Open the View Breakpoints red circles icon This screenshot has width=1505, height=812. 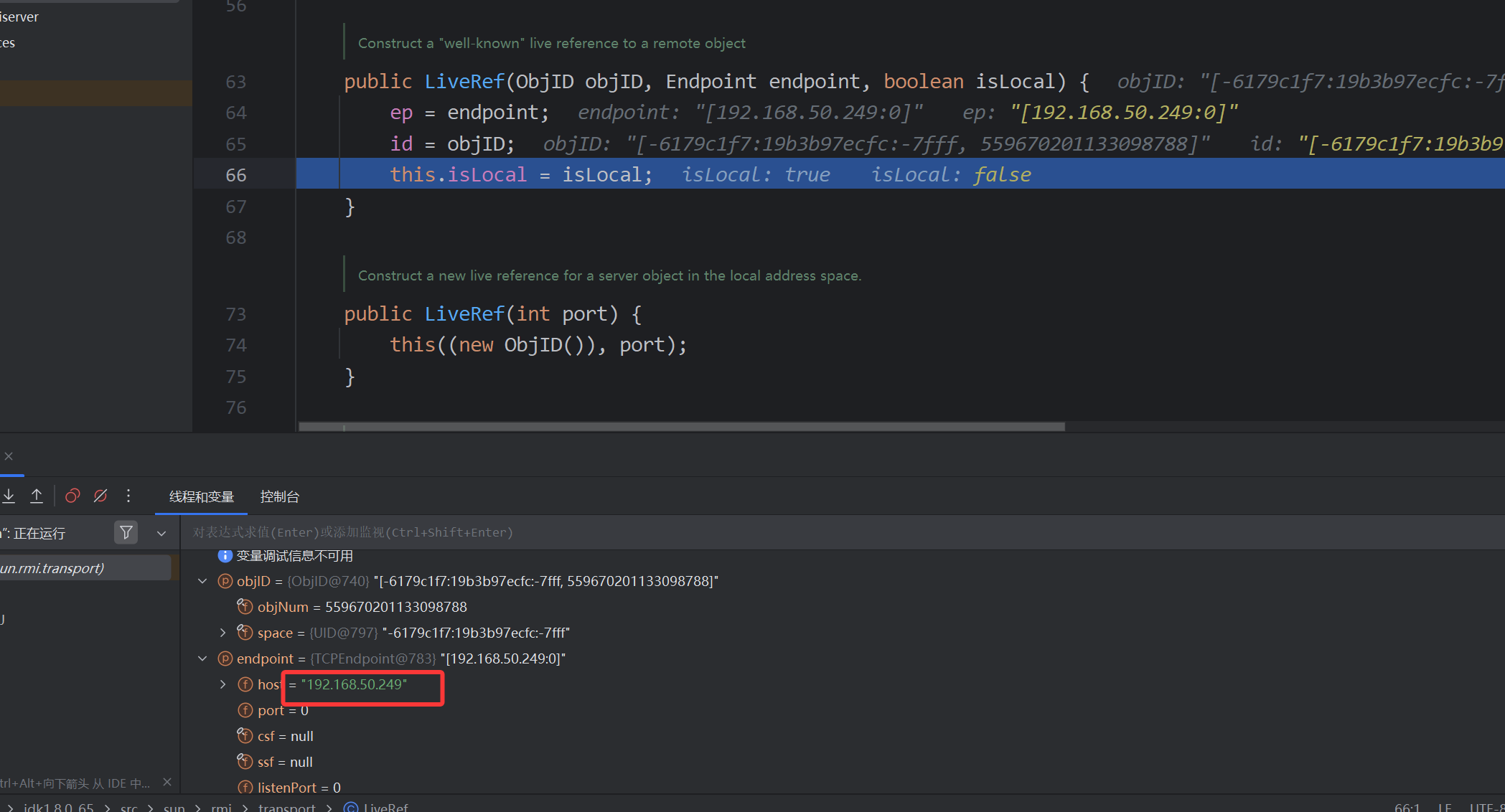[72, 496]
